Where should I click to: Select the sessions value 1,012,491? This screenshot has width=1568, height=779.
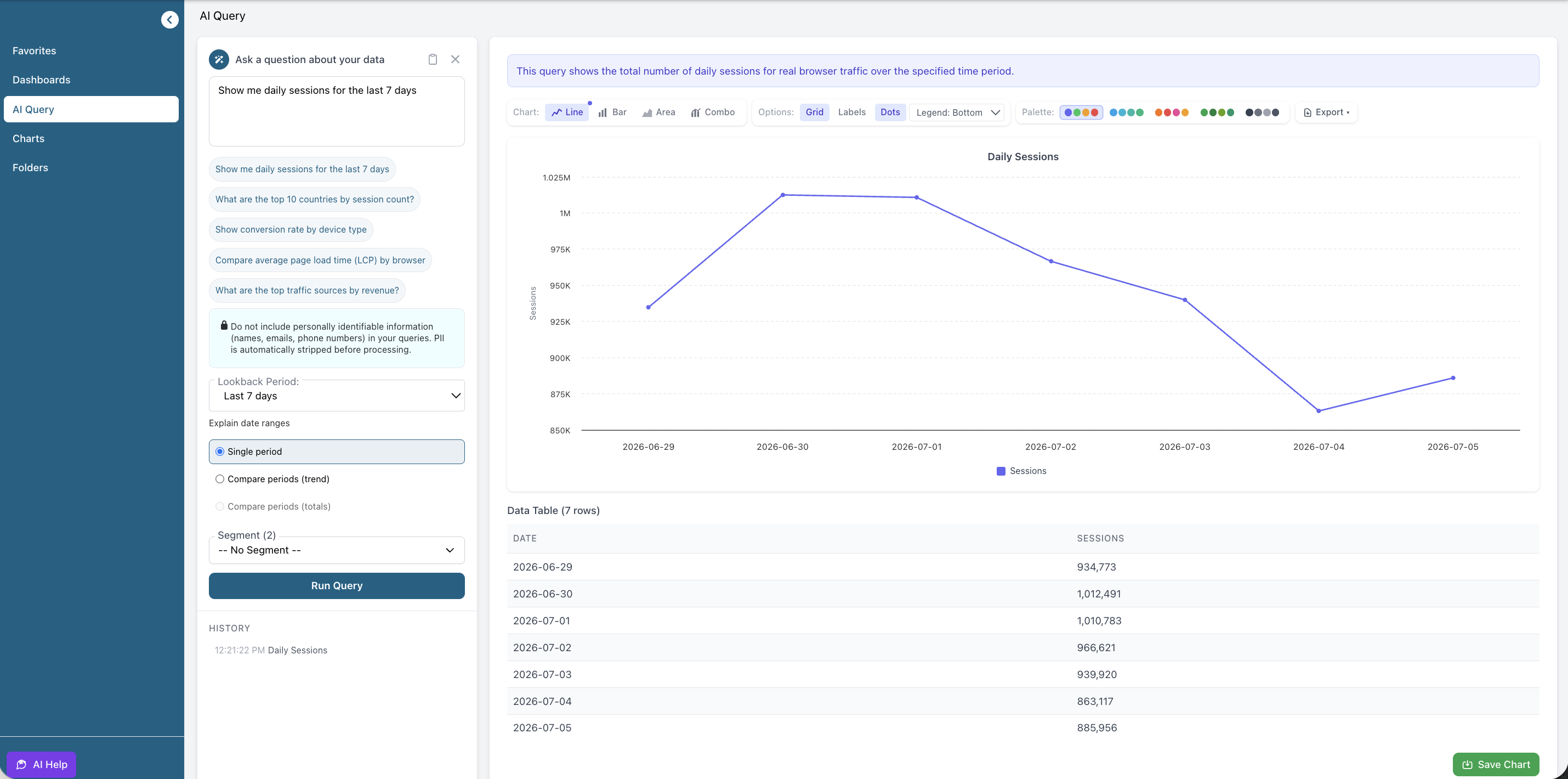click(1099, 594)
